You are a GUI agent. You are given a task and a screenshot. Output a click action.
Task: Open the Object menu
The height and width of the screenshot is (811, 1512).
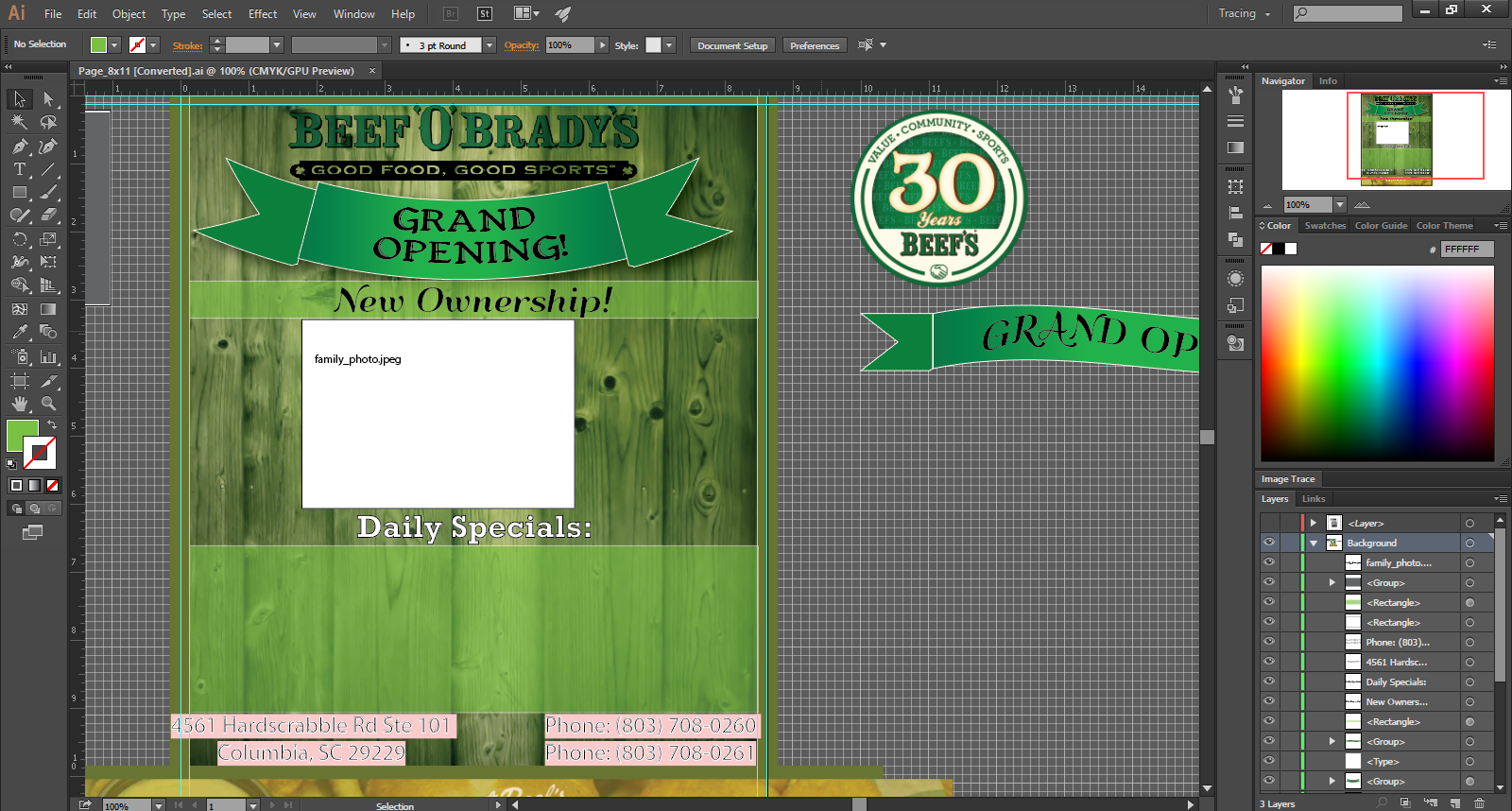click(129, 14)
